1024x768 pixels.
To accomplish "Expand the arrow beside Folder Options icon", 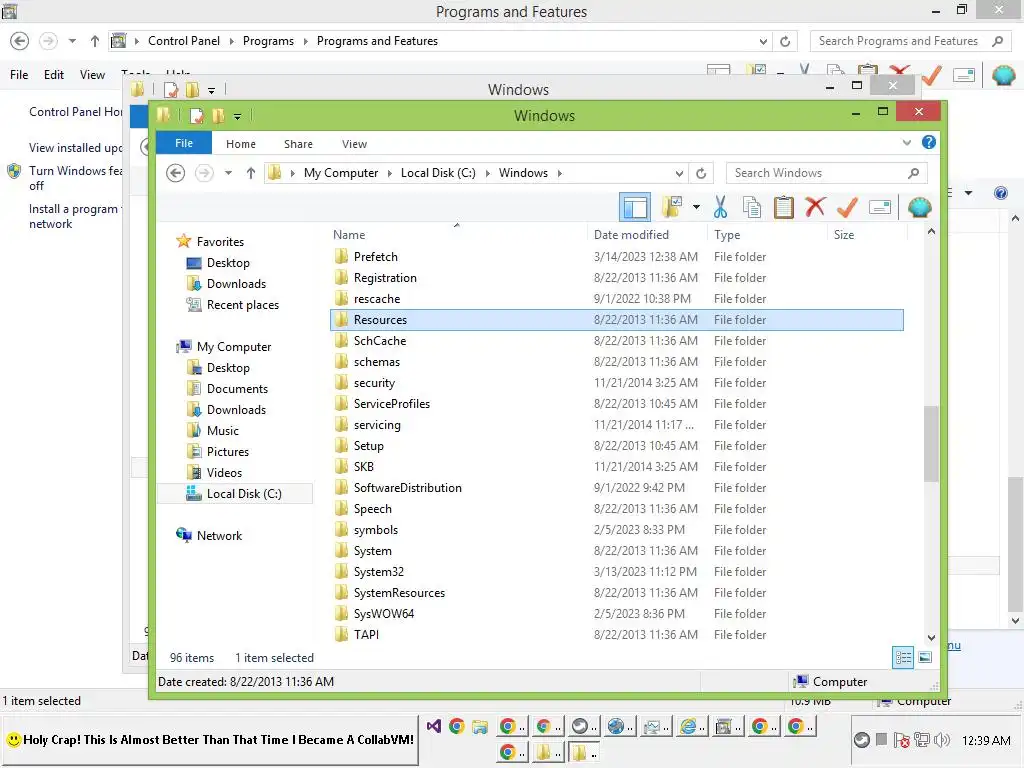I will click(x=696, y=208).
